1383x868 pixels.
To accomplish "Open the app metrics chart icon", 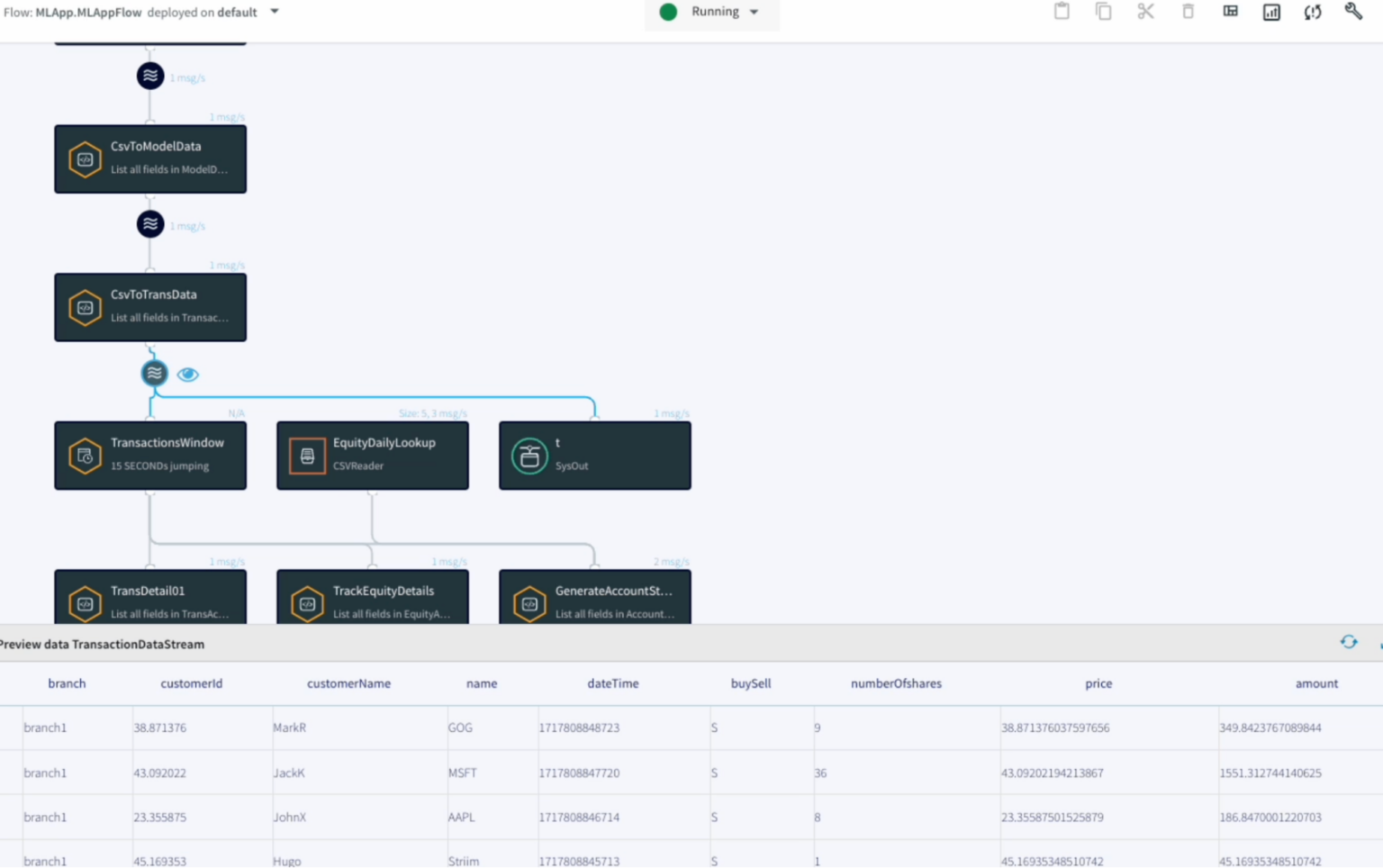I will 1270,12.
